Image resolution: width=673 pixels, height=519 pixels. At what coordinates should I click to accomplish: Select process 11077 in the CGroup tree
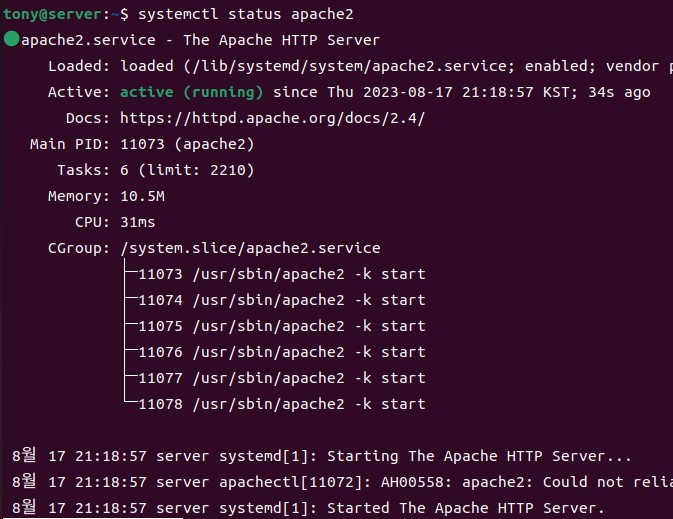click(x=281, y=378)
